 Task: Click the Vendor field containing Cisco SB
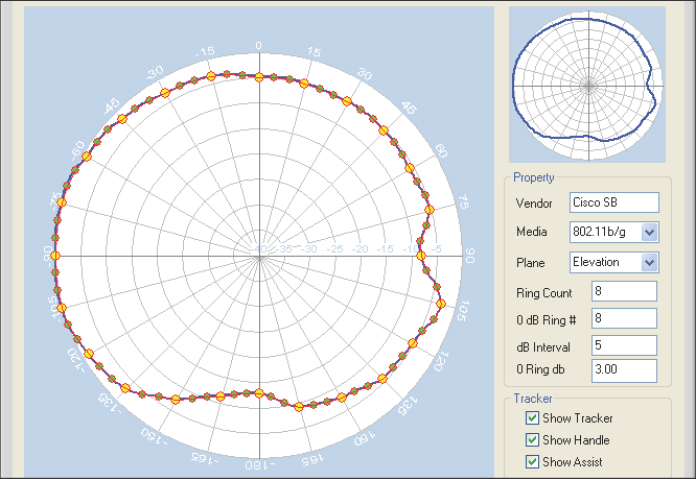point(613,202)
